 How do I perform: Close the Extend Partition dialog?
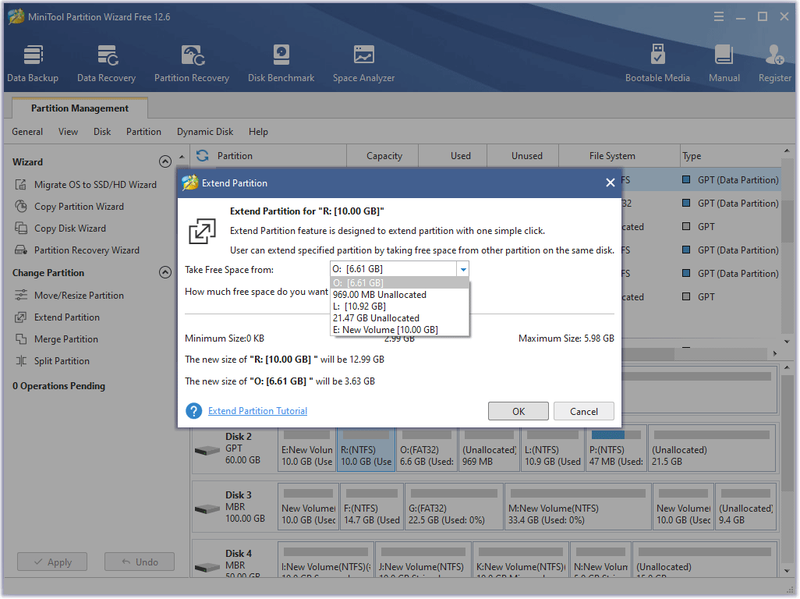point(610,183)
